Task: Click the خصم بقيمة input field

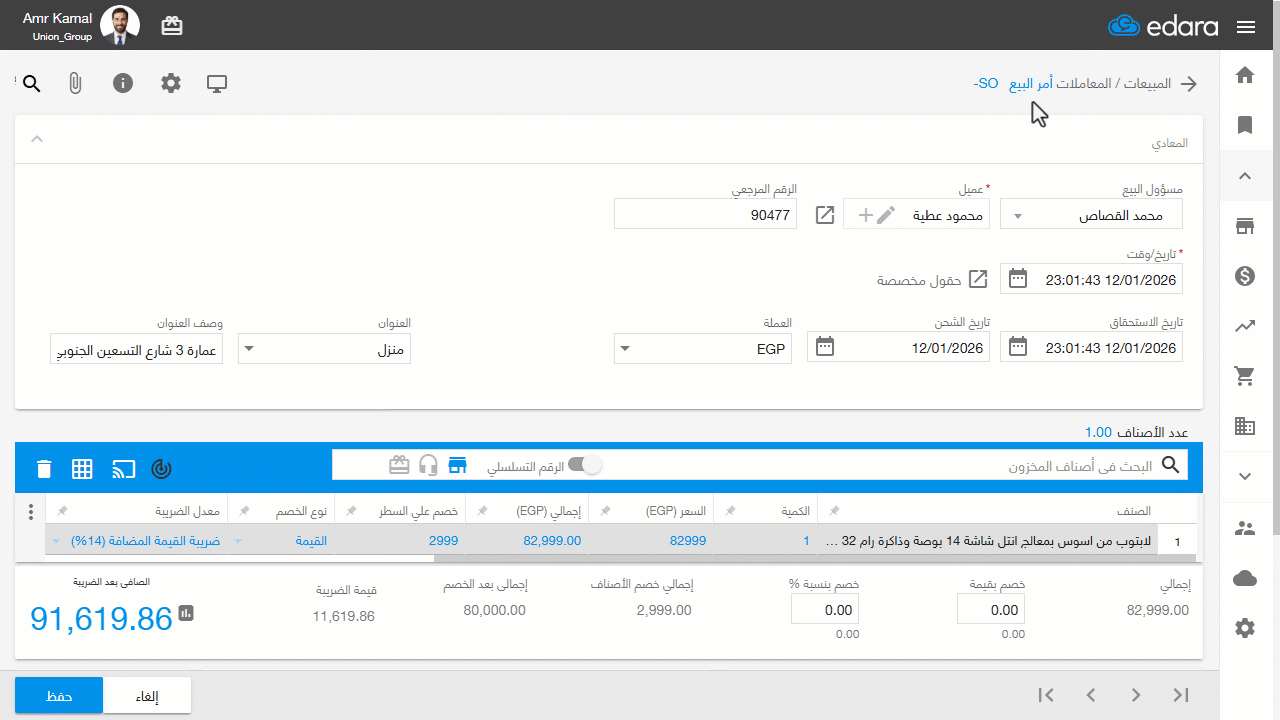Action: coord(990,609)
